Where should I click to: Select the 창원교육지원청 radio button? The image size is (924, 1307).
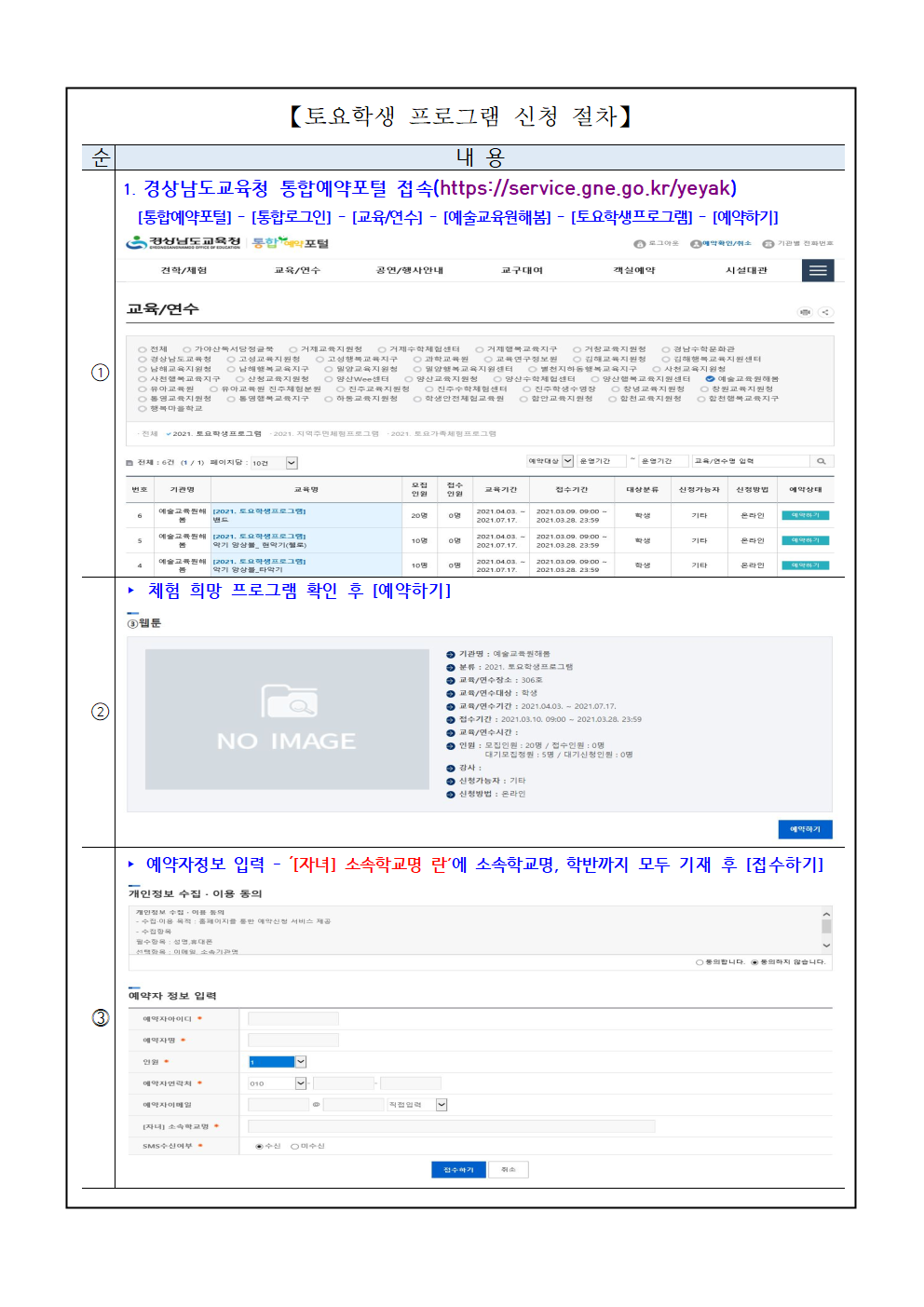(x=705, y=388)
